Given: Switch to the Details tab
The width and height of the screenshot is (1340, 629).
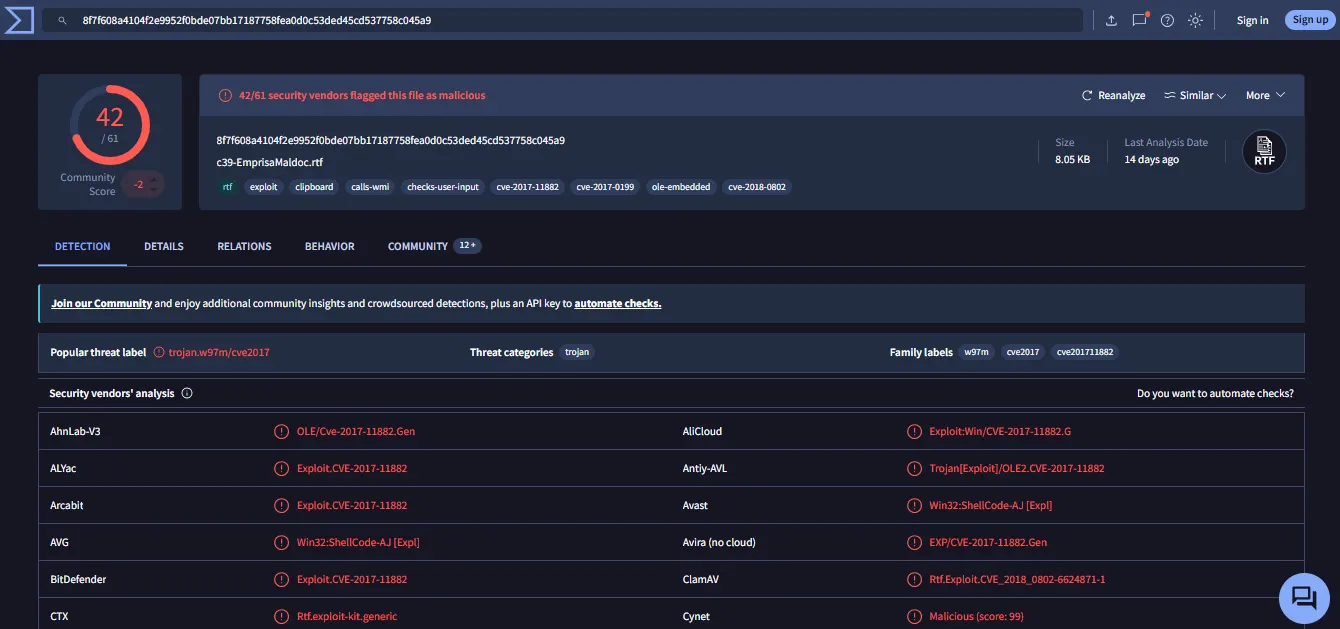Looking at the screenshot, I should pos(164,246).
